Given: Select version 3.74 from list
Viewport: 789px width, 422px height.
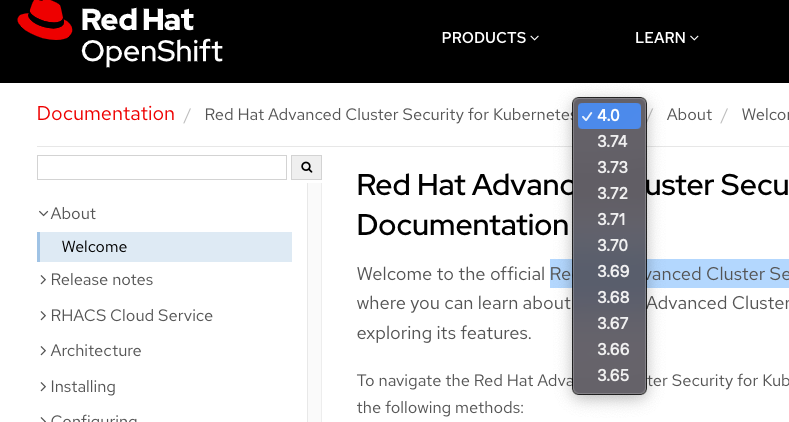Looking at the screenshot, I should 612,141.
